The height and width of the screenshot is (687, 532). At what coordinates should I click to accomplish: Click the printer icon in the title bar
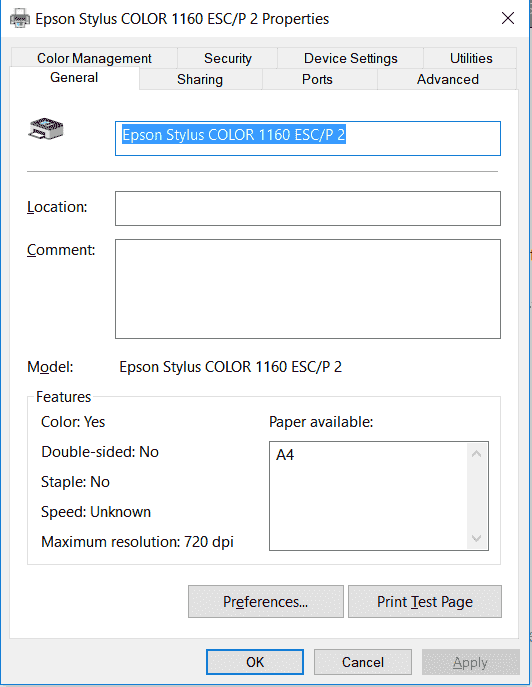[x=20, y=18]
